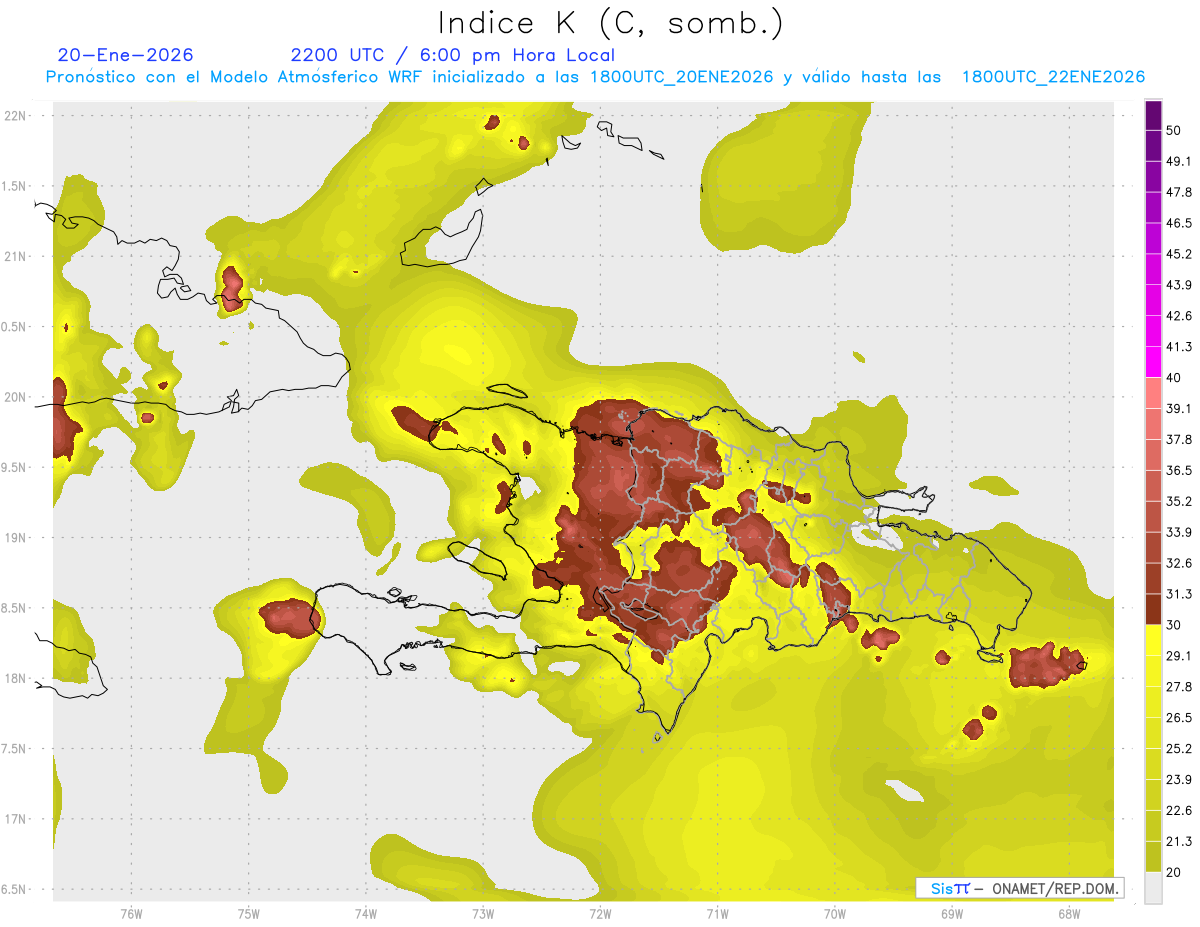Pick the bright yellow swatch between 29.1 and 30
This screenshot has width=1200, height=927.
pyautogui.click(x=1153, y=640)
